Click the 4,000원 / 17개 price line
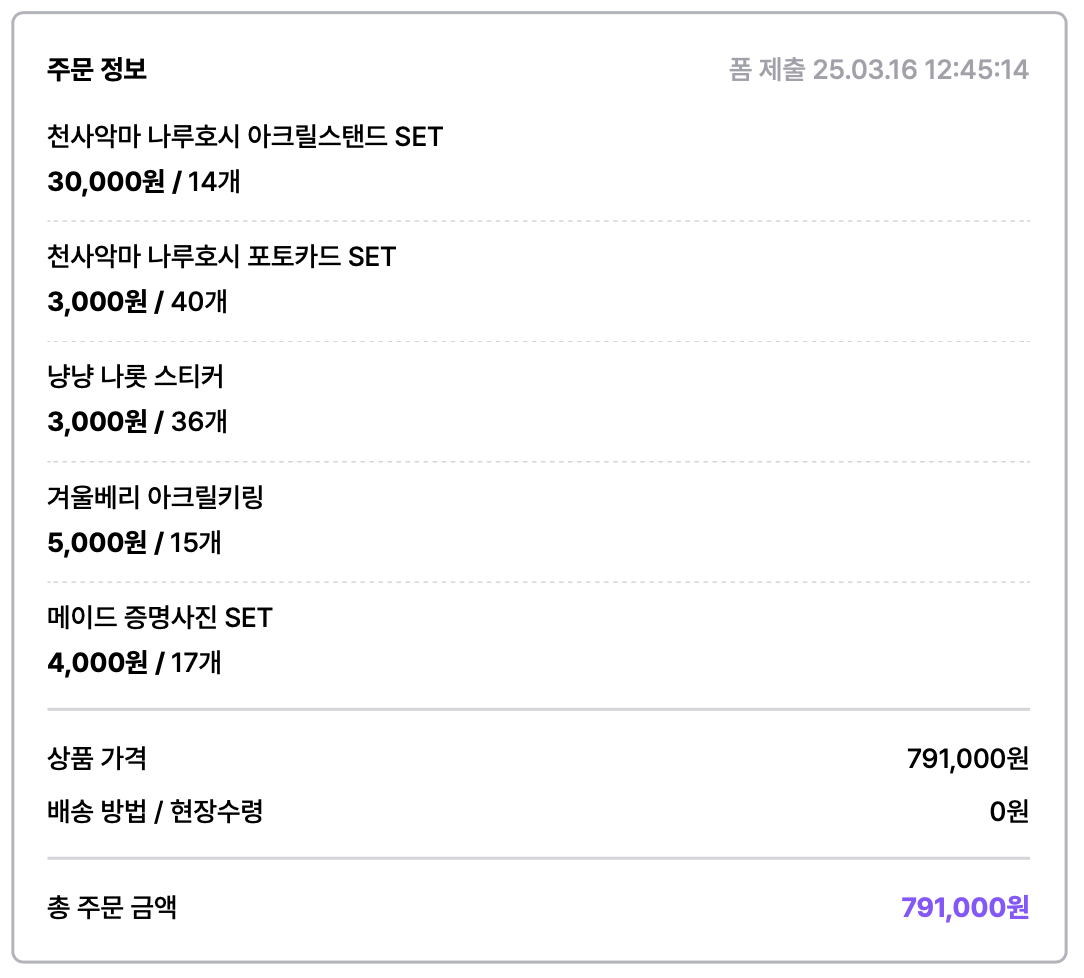Viewport: 1084px width, 978px height. pos(134,662)
